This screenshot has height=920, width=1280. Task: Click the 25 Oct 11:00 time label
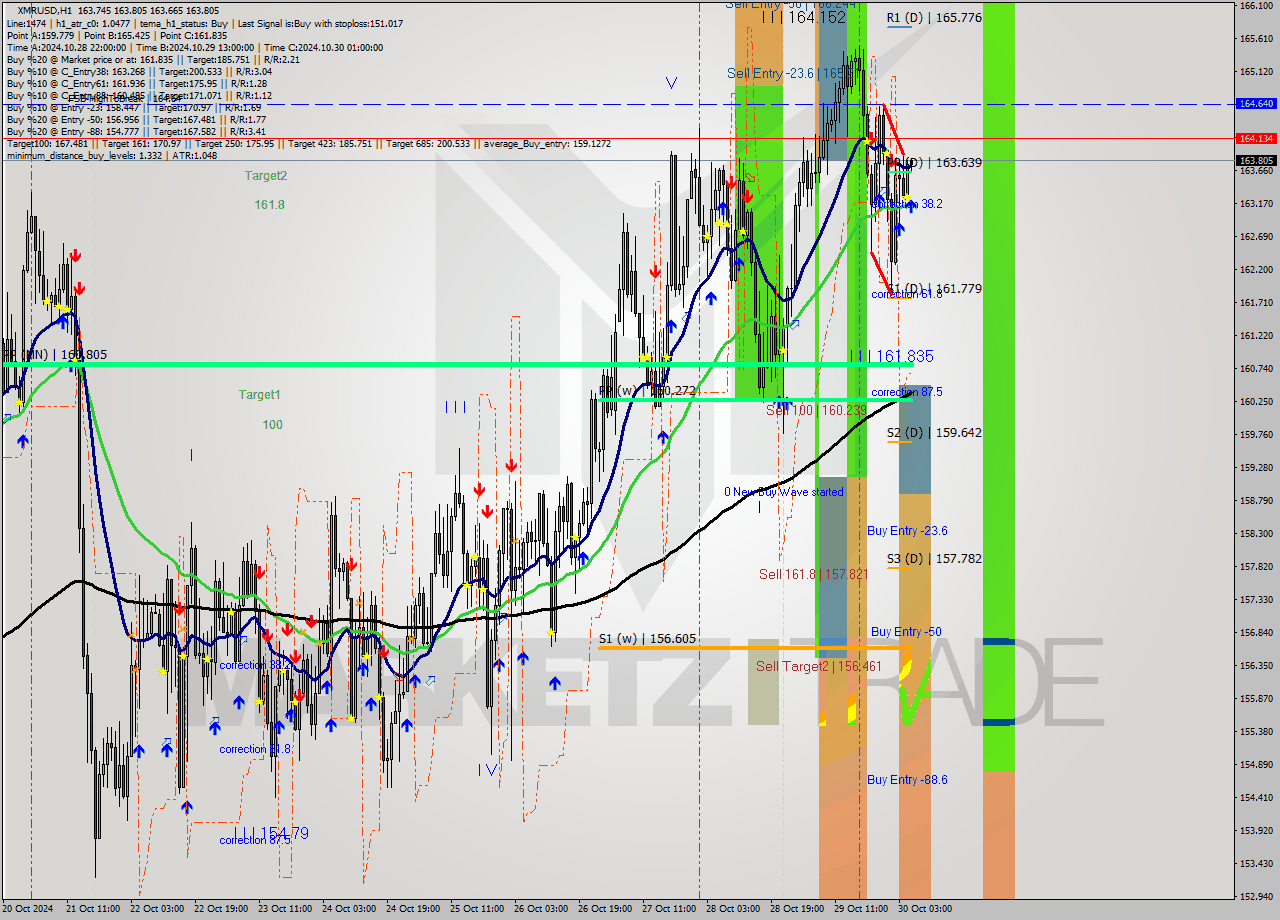pos(477,909)
